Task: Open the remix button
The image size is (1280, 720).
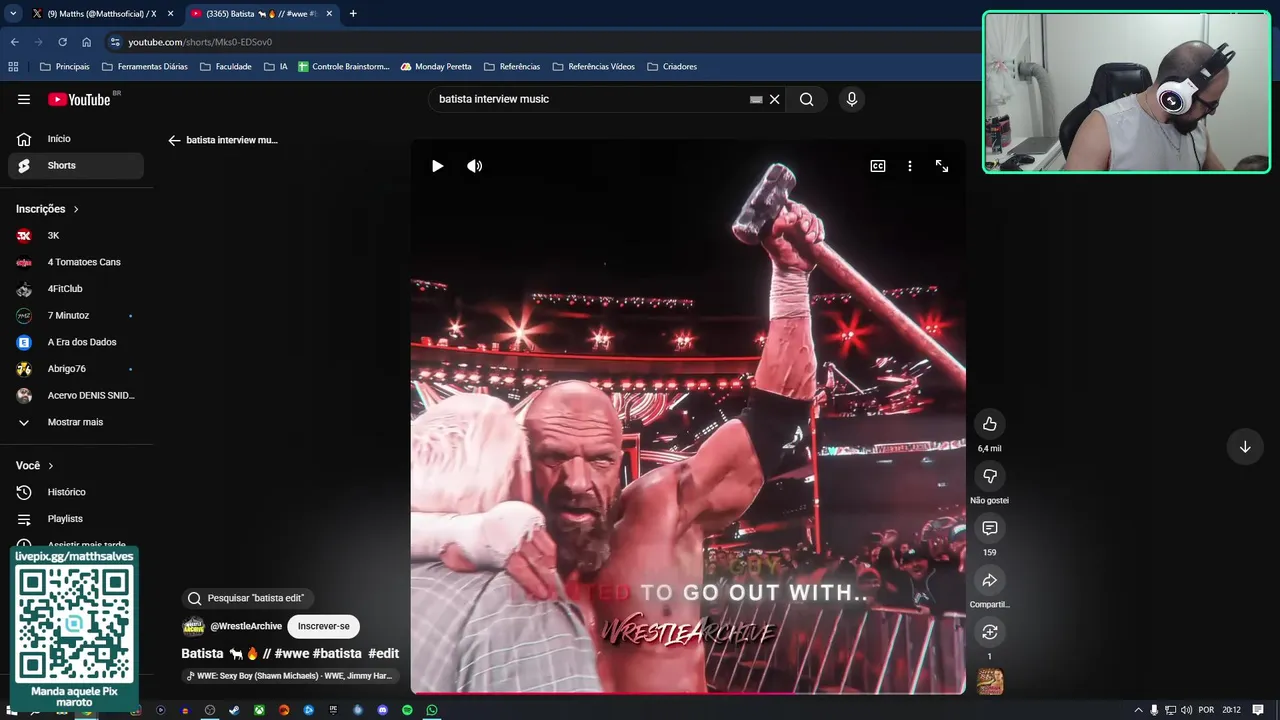Action: [989, 632]
